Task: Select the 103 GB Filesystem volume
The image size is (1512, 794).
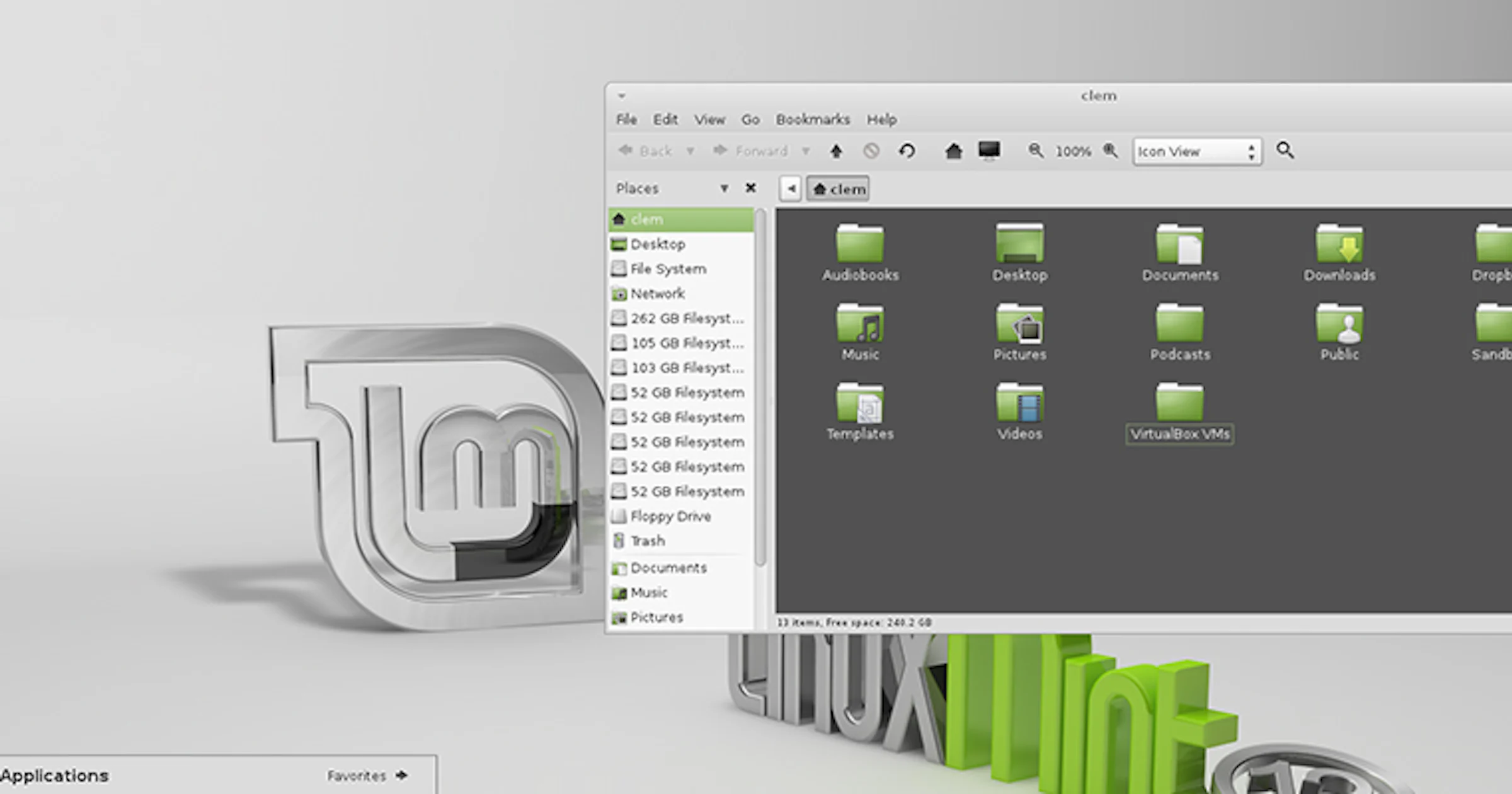Action: tap(681, 367)
